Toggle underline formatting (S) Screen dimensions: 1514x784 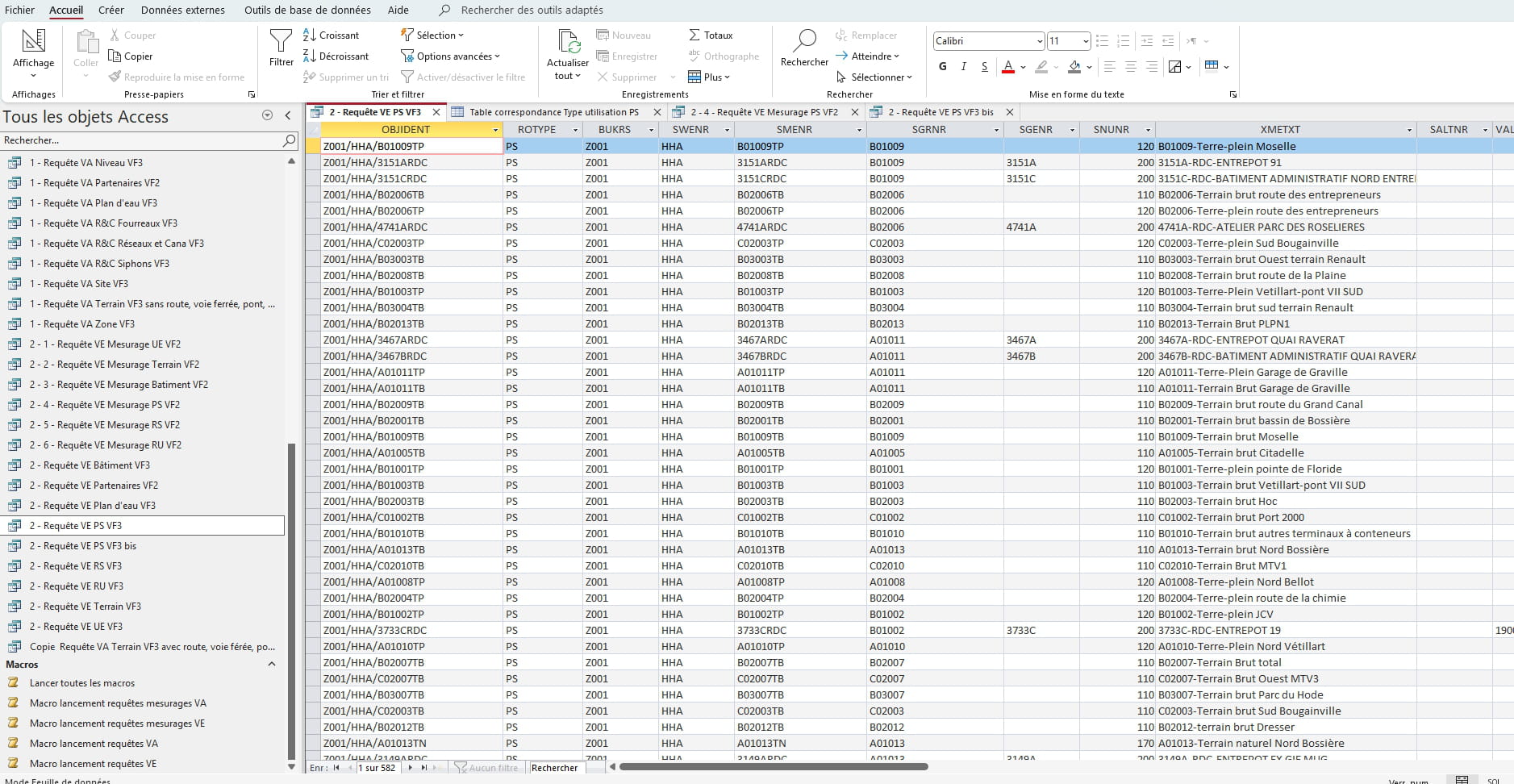(984, 67)
